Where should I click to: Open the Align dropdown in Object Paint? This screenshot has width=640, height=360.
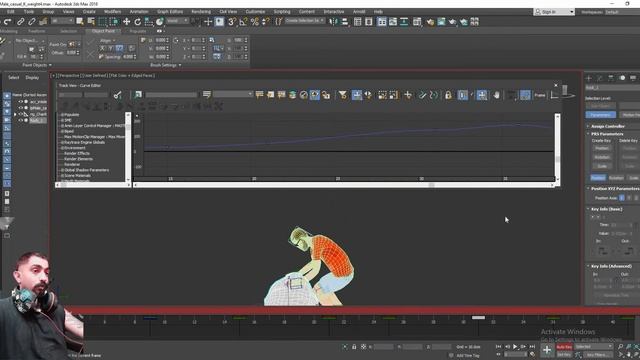tap(108, 41)
